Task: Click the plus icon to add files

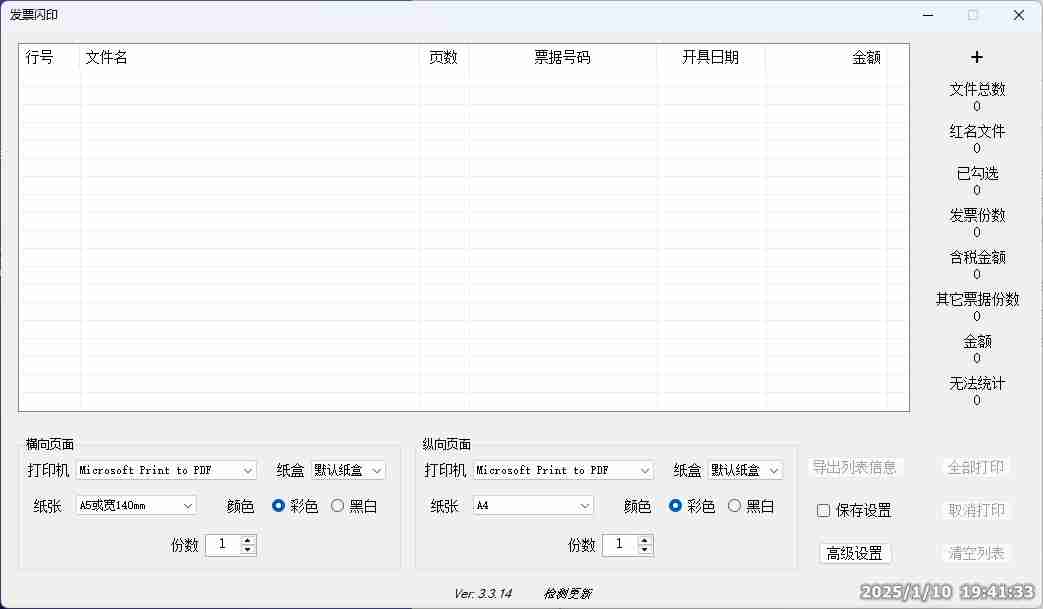Action: pyautogui.click(x=977, y=58)
